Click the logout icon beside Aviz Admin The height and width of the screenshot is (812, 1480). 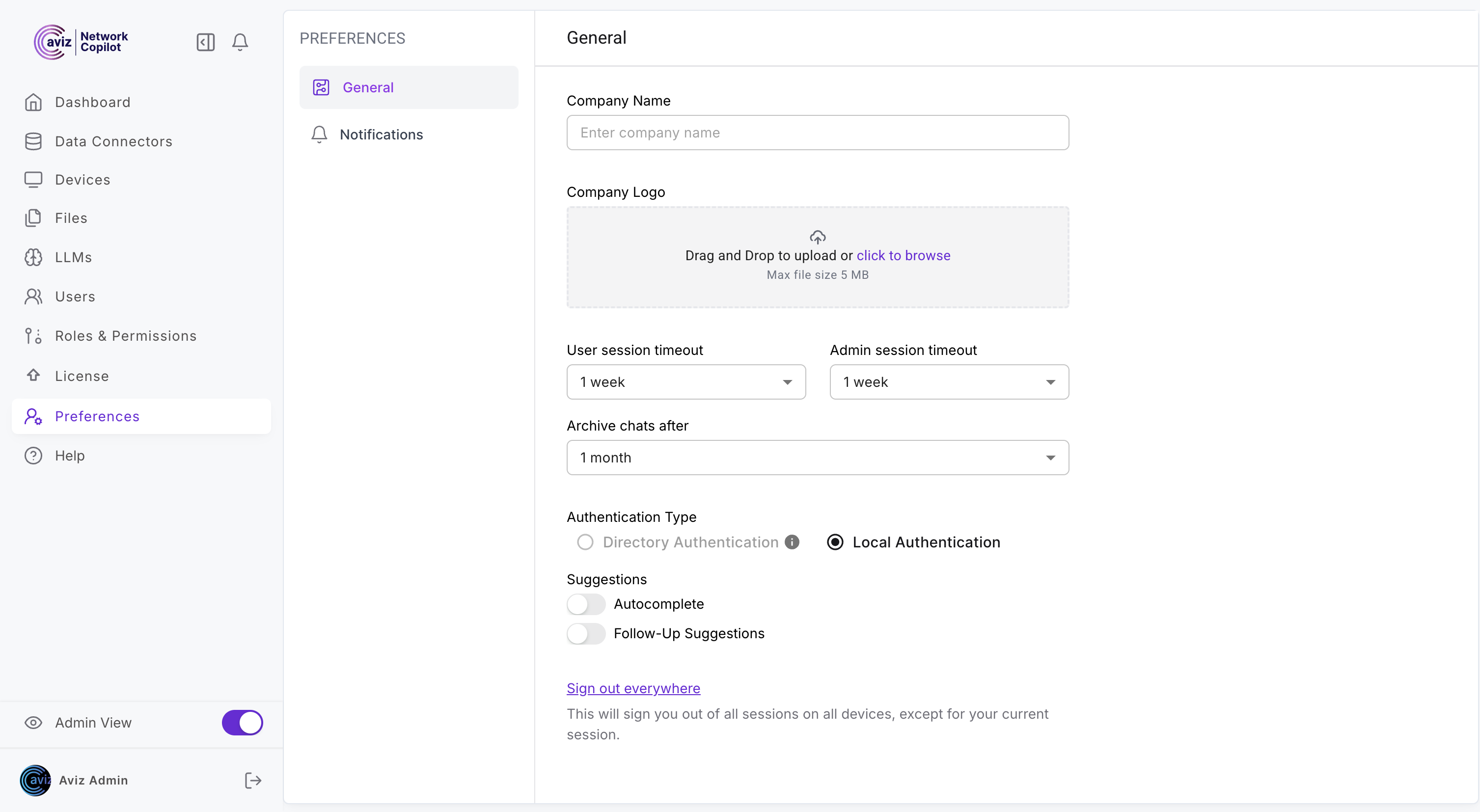pos(253,780)
